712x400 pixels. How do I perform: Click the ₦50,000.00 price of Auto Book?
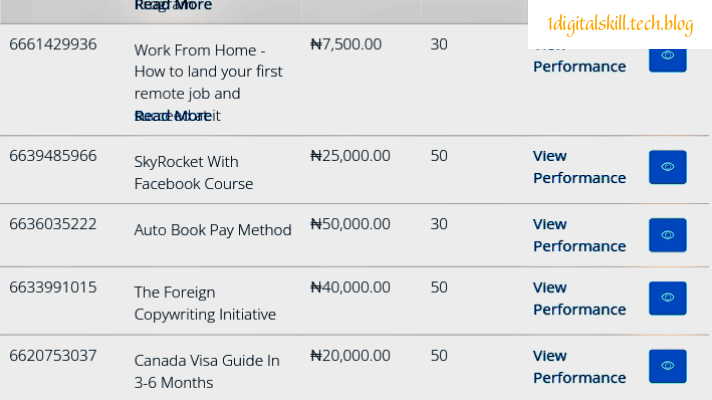350,224
